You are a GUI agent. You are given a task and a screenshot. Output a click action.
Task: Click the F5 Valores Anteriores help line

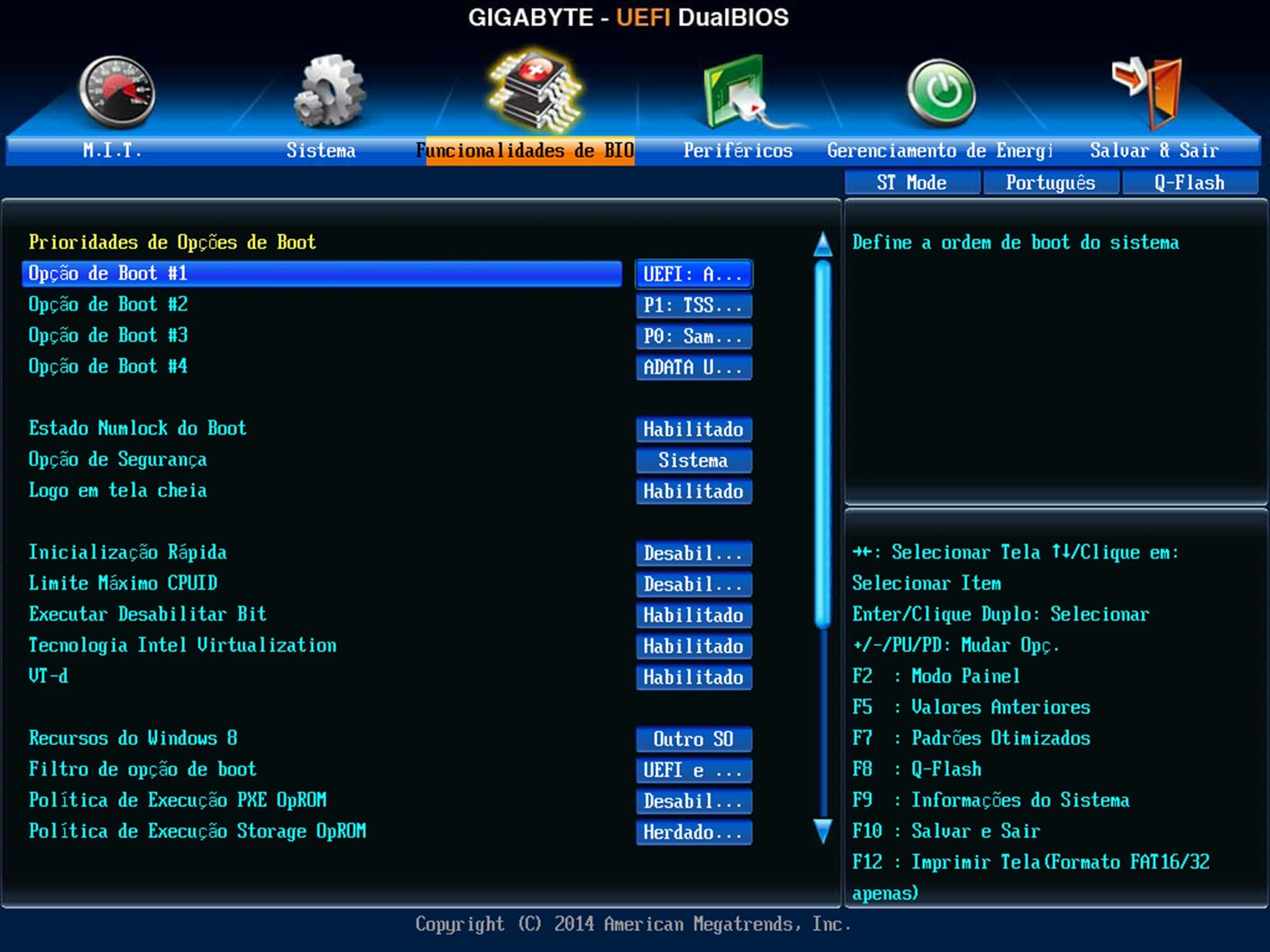[971, 707]
